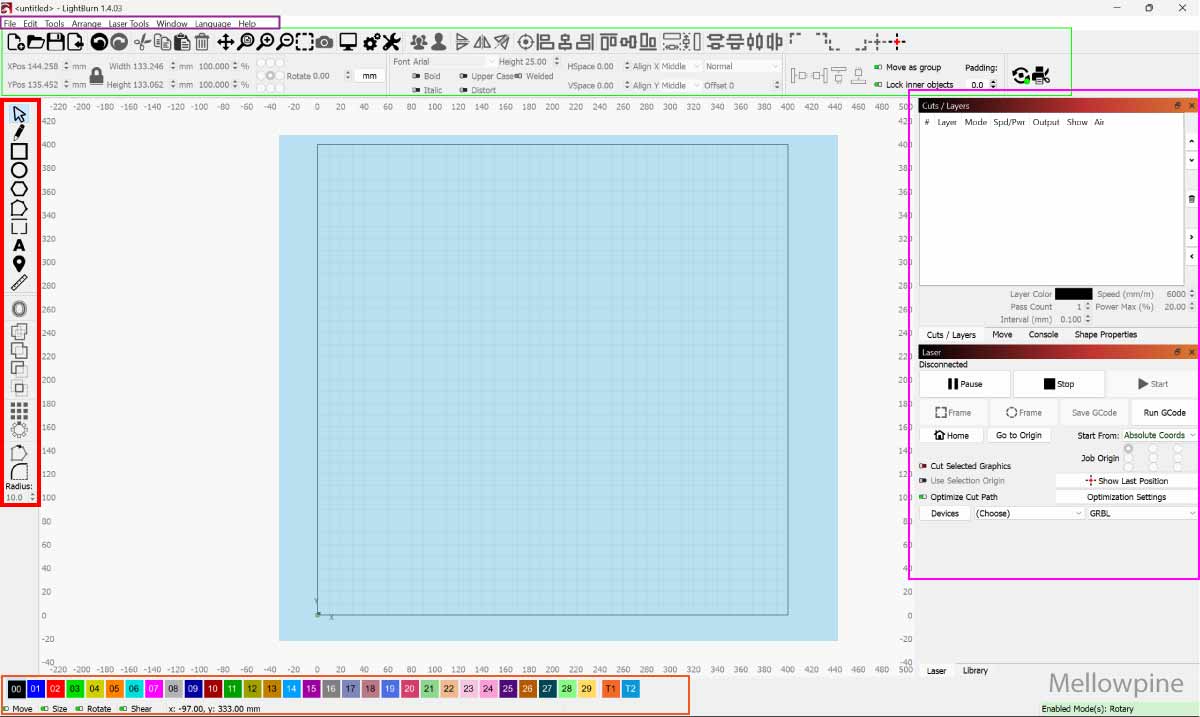Click the Delete trash can icon
This screenshot has height=717, width=1200.
(x=202, y=42)
